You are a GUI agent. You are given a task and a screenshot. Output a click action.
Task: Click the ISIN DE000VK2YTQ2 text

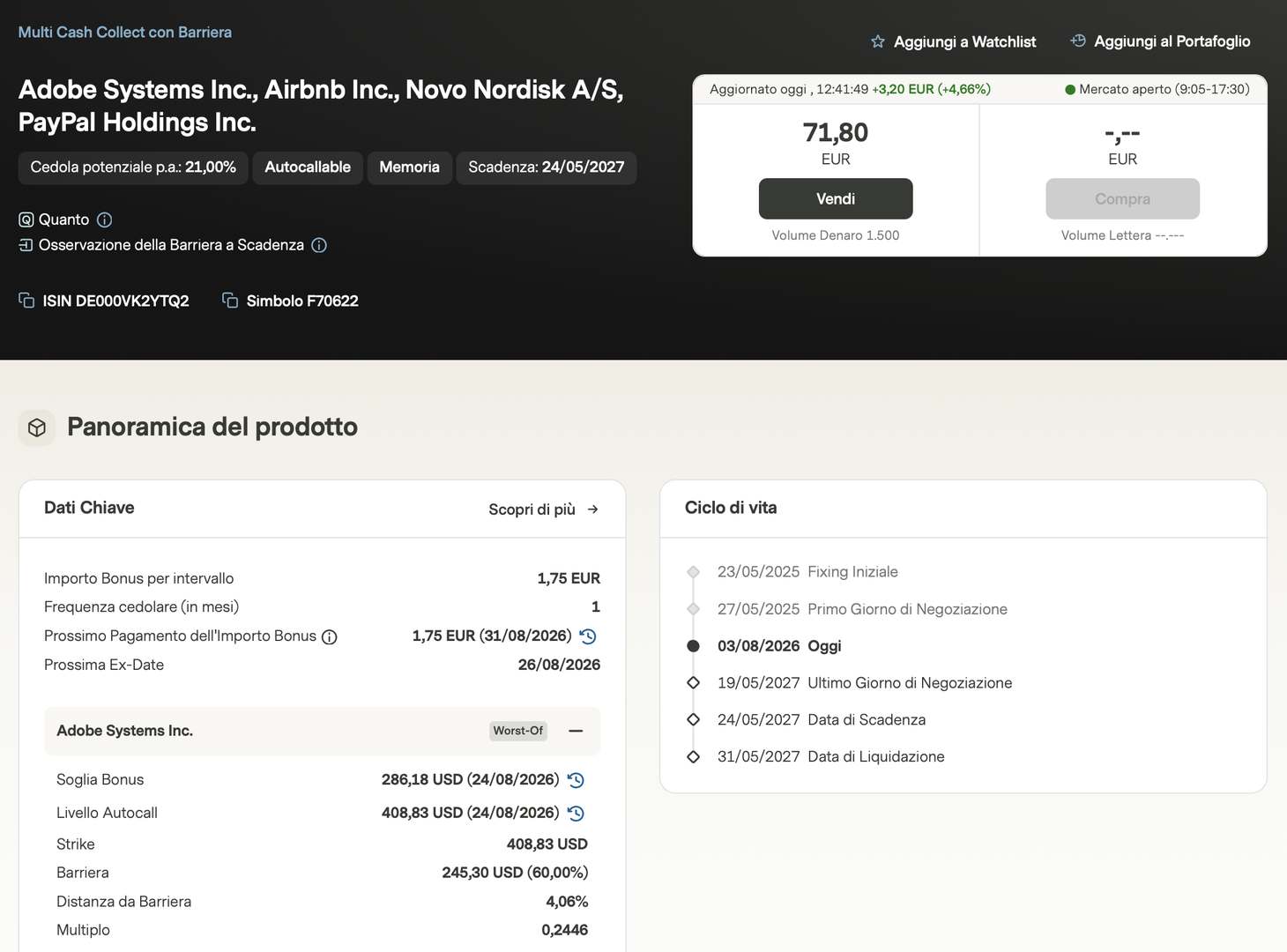coord(115,301)
